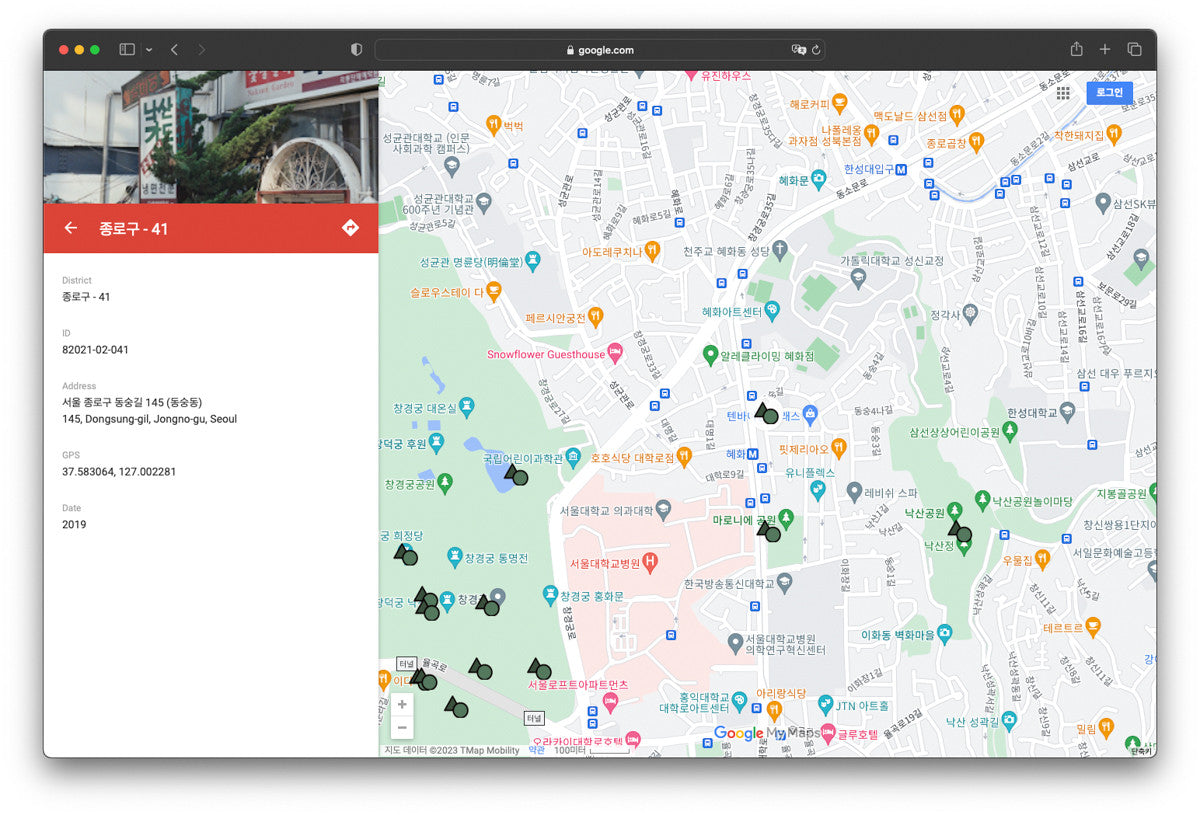Open the 약관 terms link on map
Image resolution: width=1200 pixels, height=815 pixels.
click(537, 750)
